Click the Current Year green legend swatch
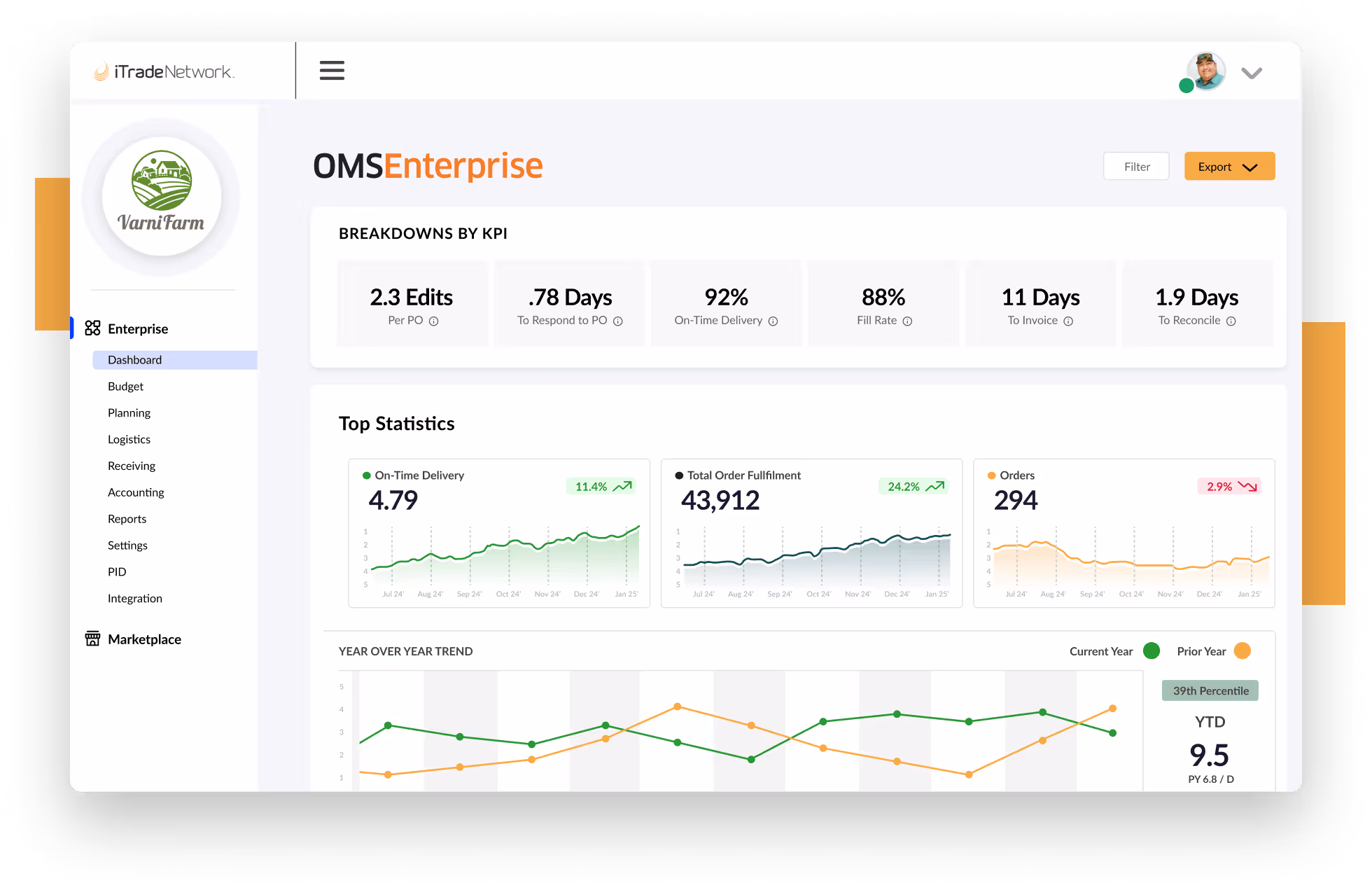The height and width of the screenshot is (890, 1372). click(1151, 651)
